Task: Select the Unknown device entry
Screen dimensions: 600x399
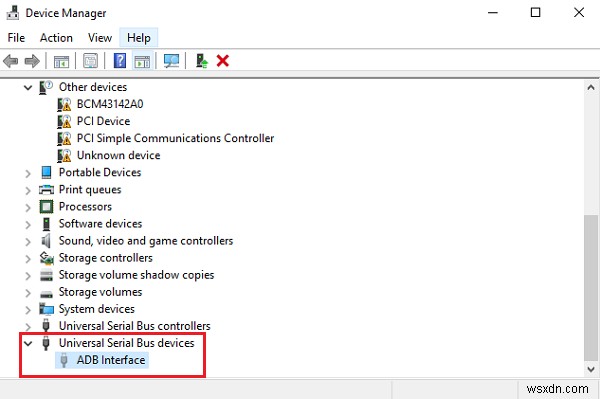Action: tap(118, 155)
